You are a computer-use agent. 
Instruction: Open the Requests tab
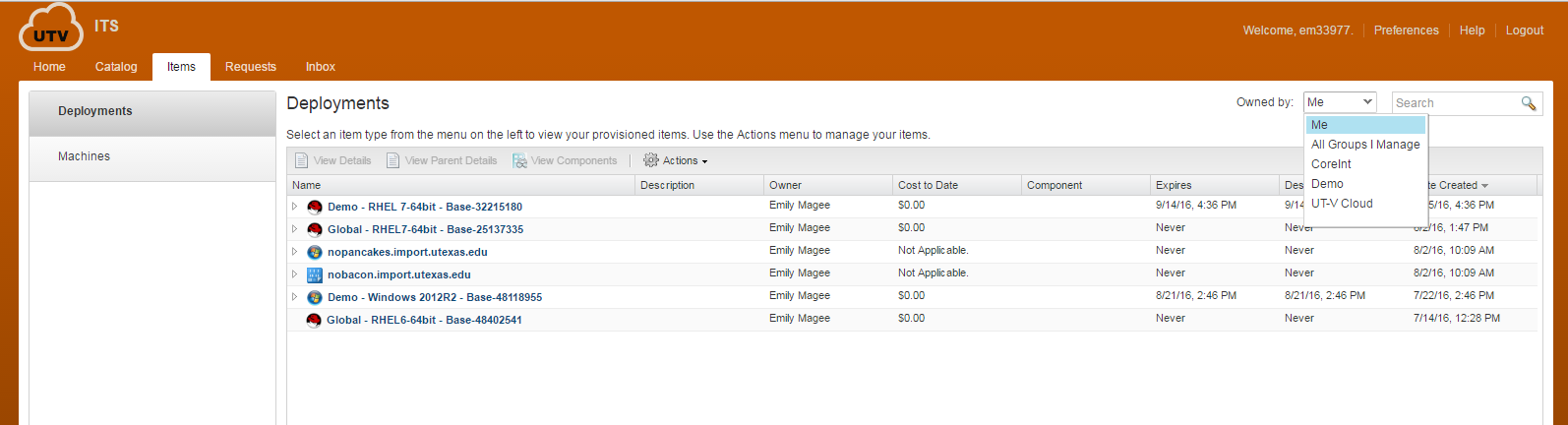(251, 67)
